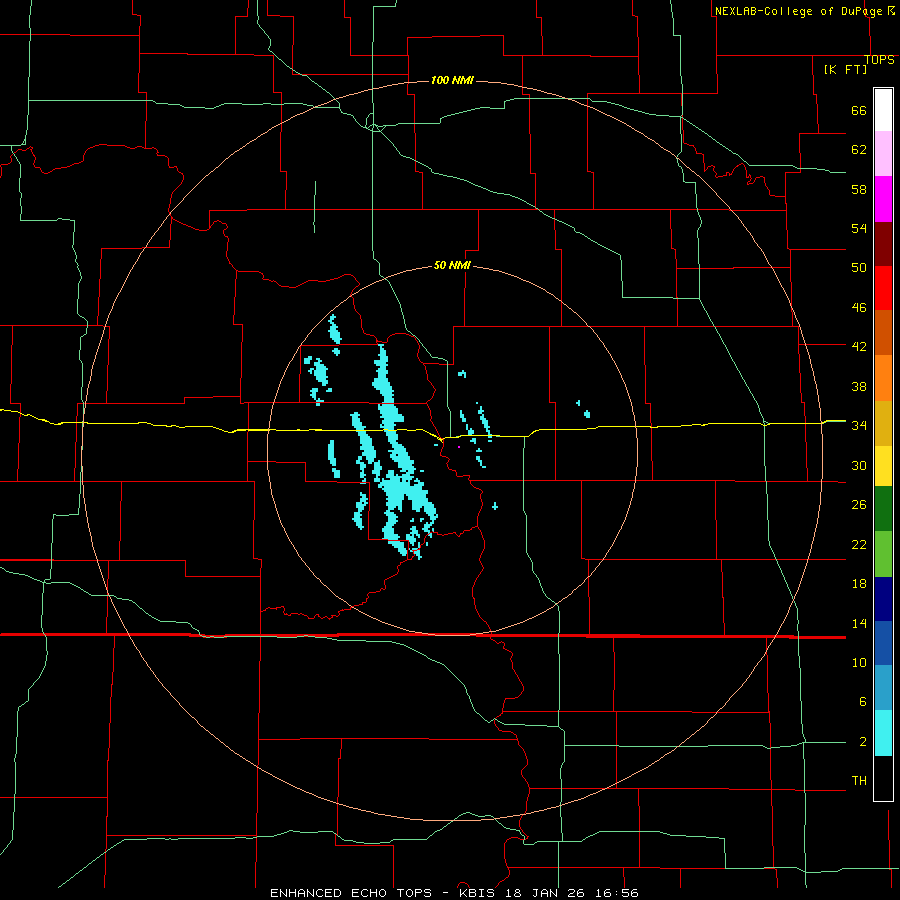Viewport: 900px width, 900px height.
Task: Click the 38 legend value
Action: tap(859, 386)
